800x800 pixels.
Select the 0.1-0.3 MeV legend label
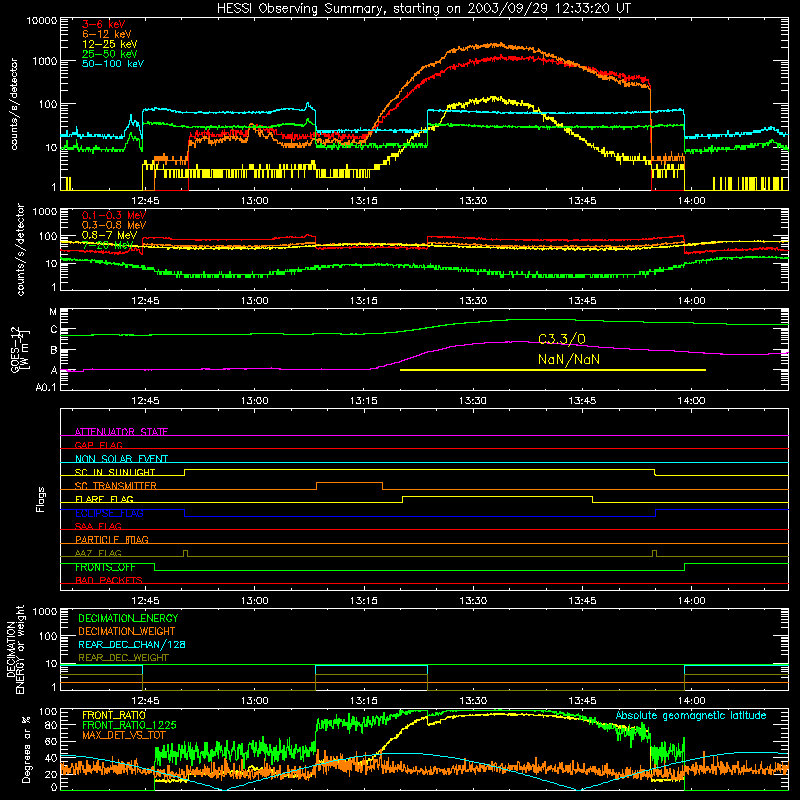point(114,215)
